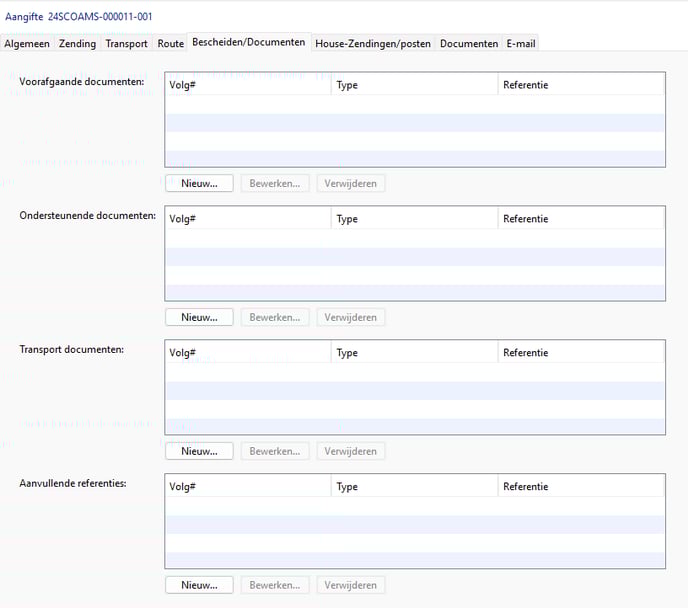688x608 pixels.
Task: Open the Zending tab
Action: [x=77, y=43]
